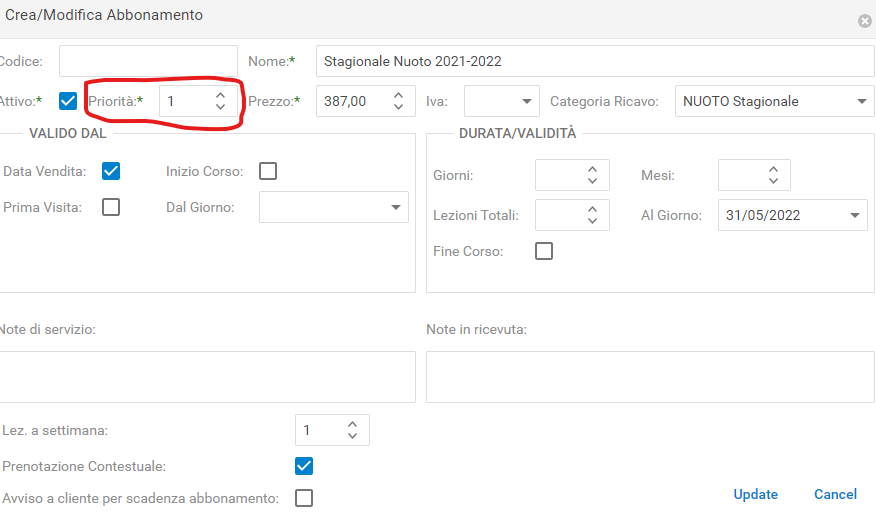
Task: Increase the Prezzo value with up arrow
Action: click(398, 96)
